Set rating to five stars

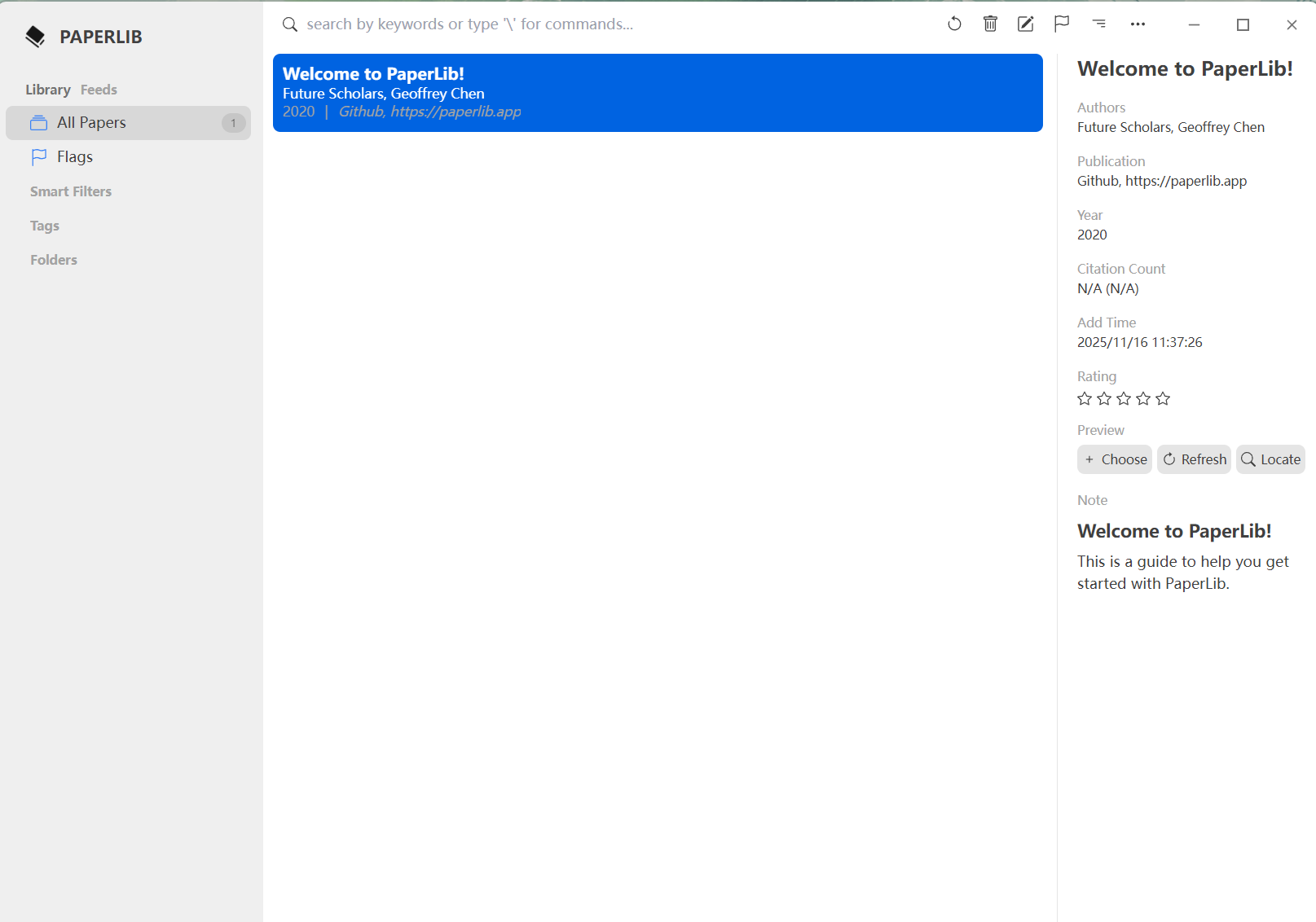tap(1163, 398)
